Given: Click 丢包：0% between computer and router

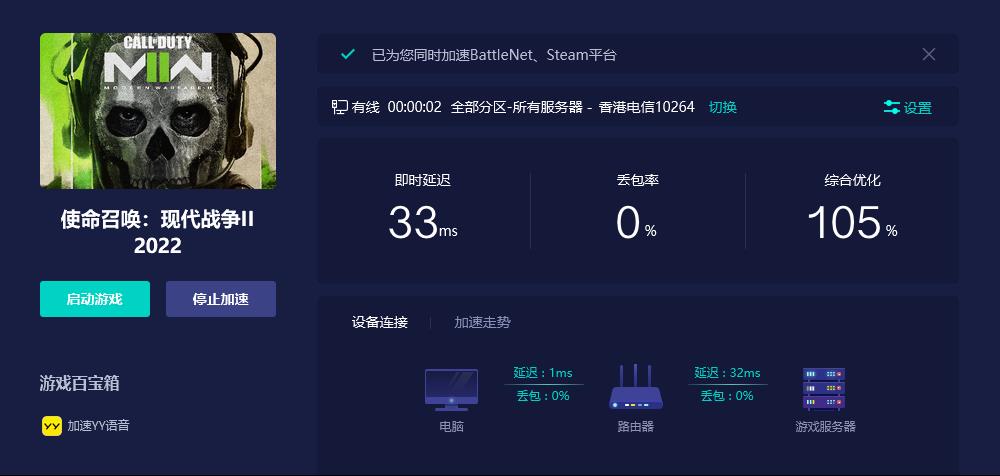Looking at the screenshot, I should click(543, 396).
